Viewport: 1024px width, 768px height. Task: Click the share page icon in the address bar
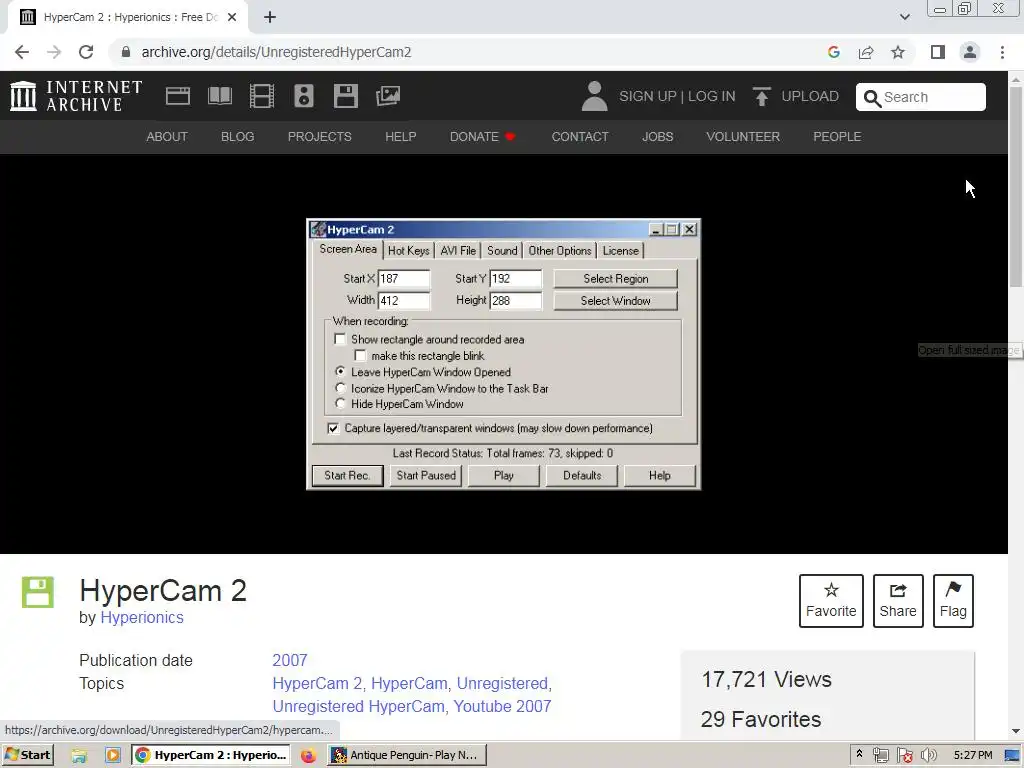coord(866,52)
